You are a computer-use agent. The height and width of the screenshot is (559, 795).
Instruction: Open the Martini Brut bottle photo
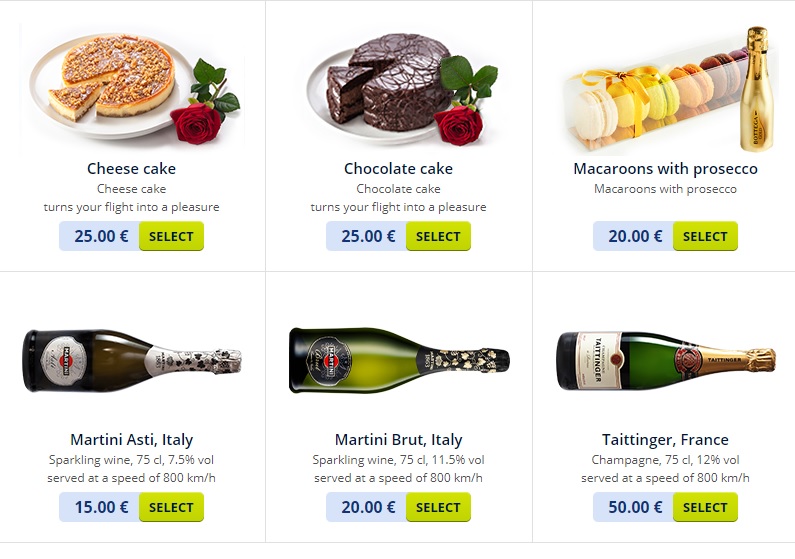[398, 360]
